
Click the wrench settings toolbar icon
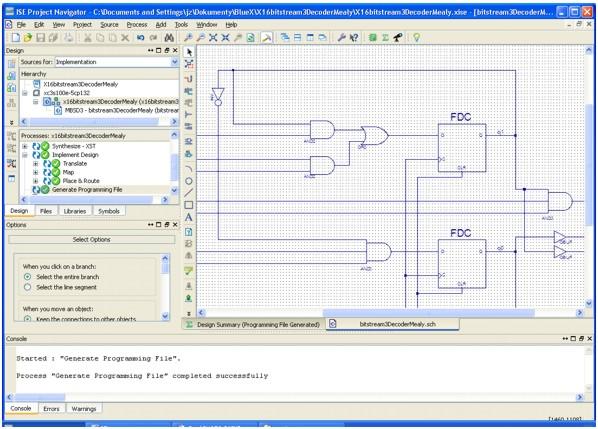[342, 37]
